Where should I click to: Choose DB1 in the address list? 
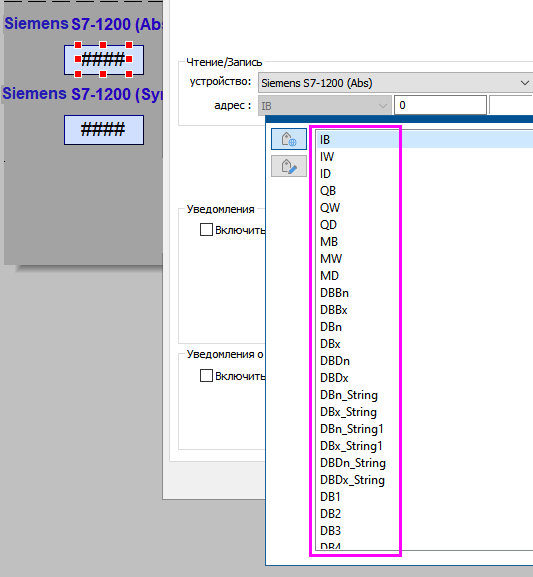(x=425, y=497)
